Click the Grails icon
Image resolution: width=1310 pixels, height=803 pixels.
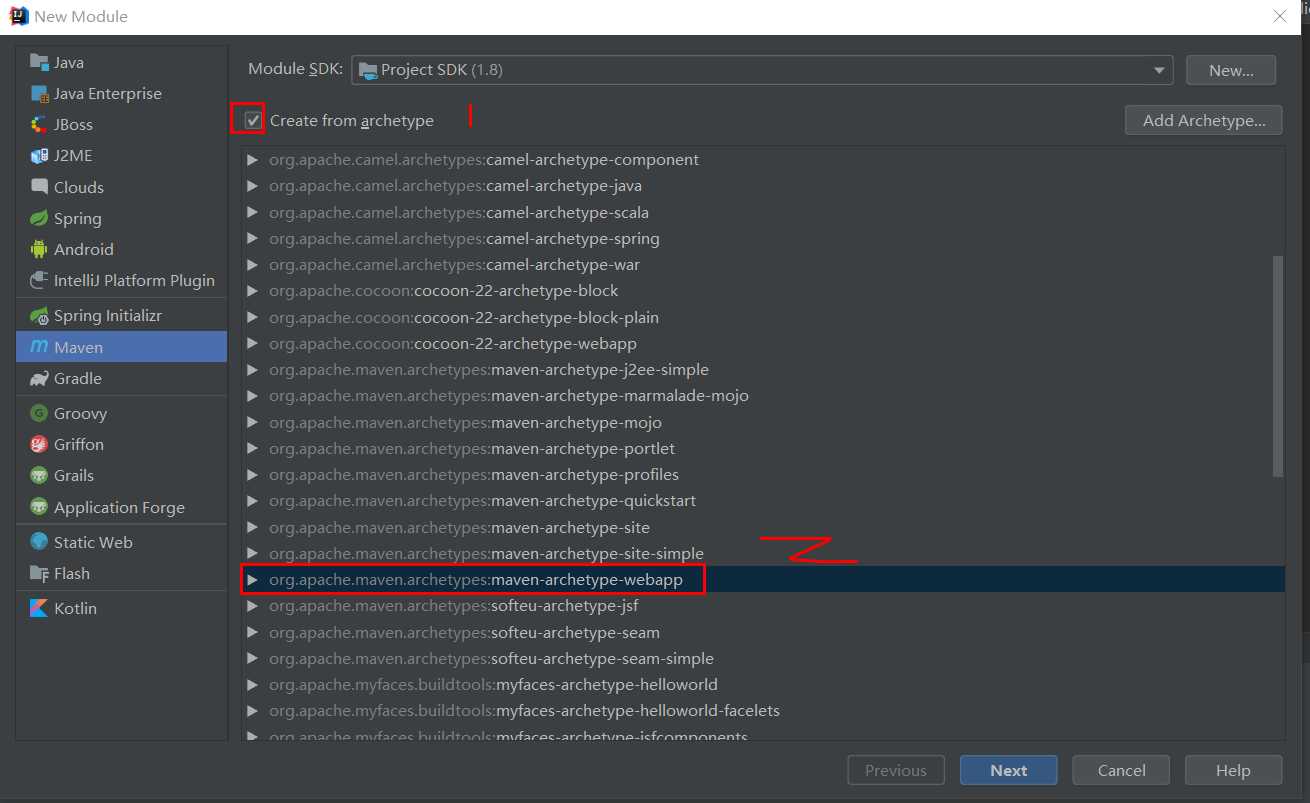coord(39,475)
